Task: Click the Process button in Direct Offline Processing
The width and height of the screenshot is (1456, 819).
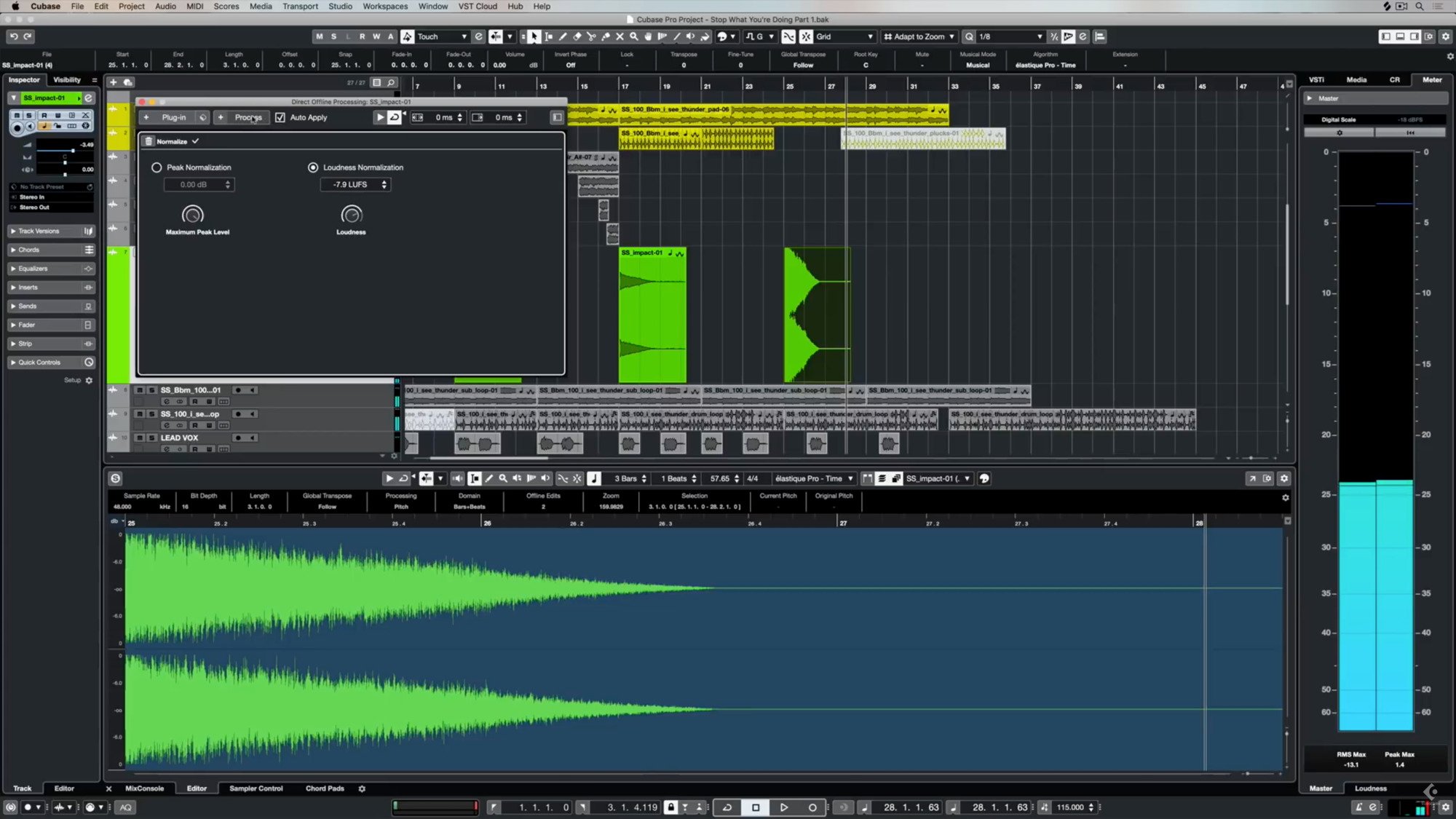Action: pyautogui.click(x=248, y=117)
